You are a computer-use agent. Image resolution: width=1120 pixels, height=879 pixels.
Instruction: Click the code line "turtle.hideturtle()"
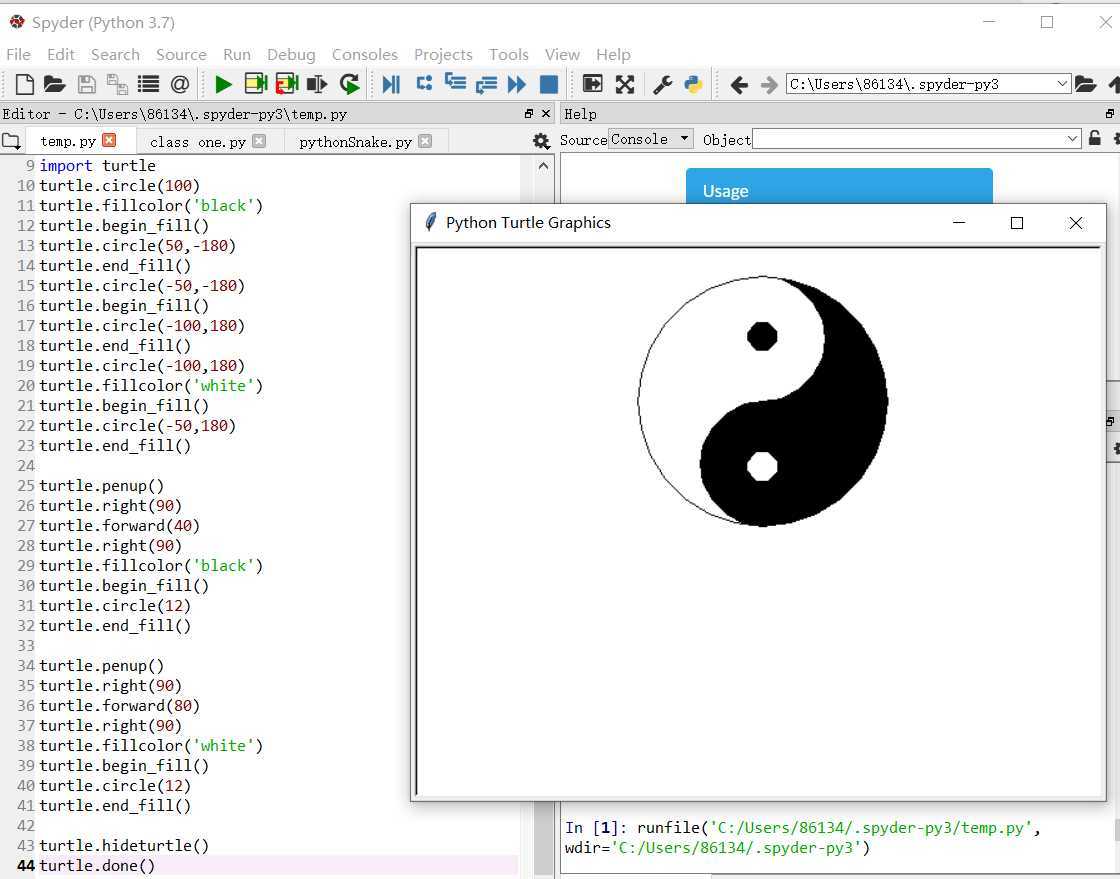tap(124, 845)
